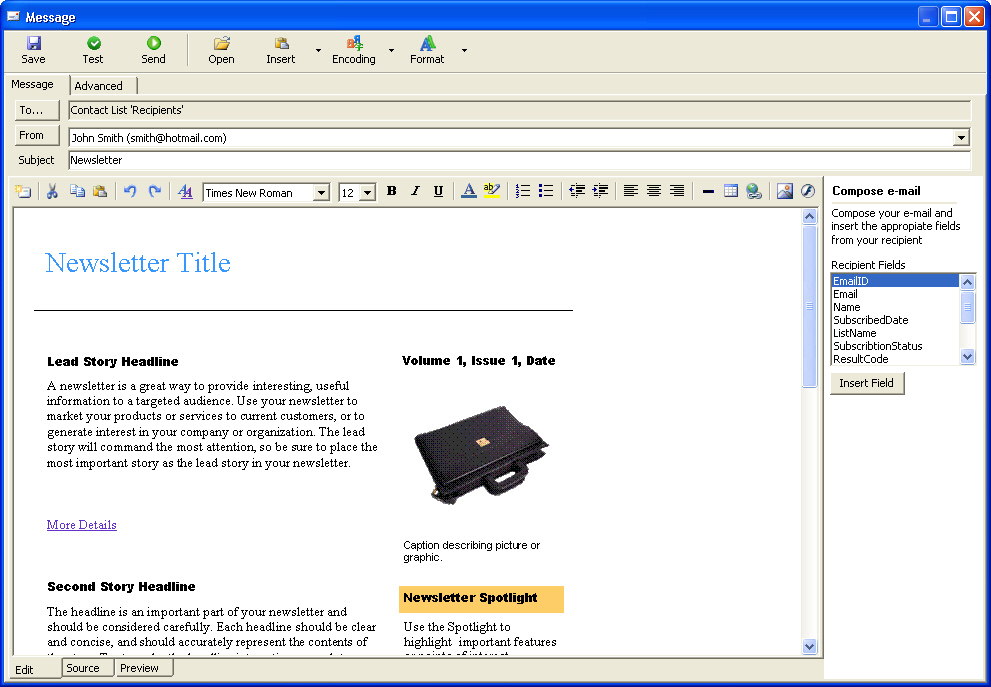Insert picture icon
This screenshot has height=687, width=991.
pos(784,191)
